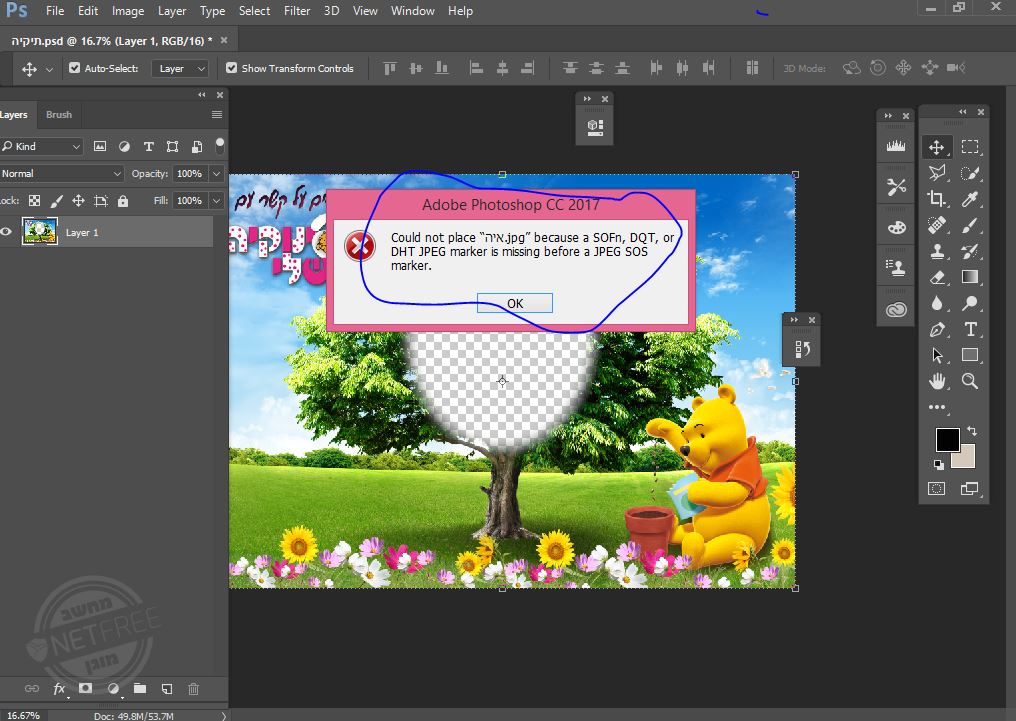Select the Pen tool
This screenshot has height=721, width=1016.
point(936,329)
